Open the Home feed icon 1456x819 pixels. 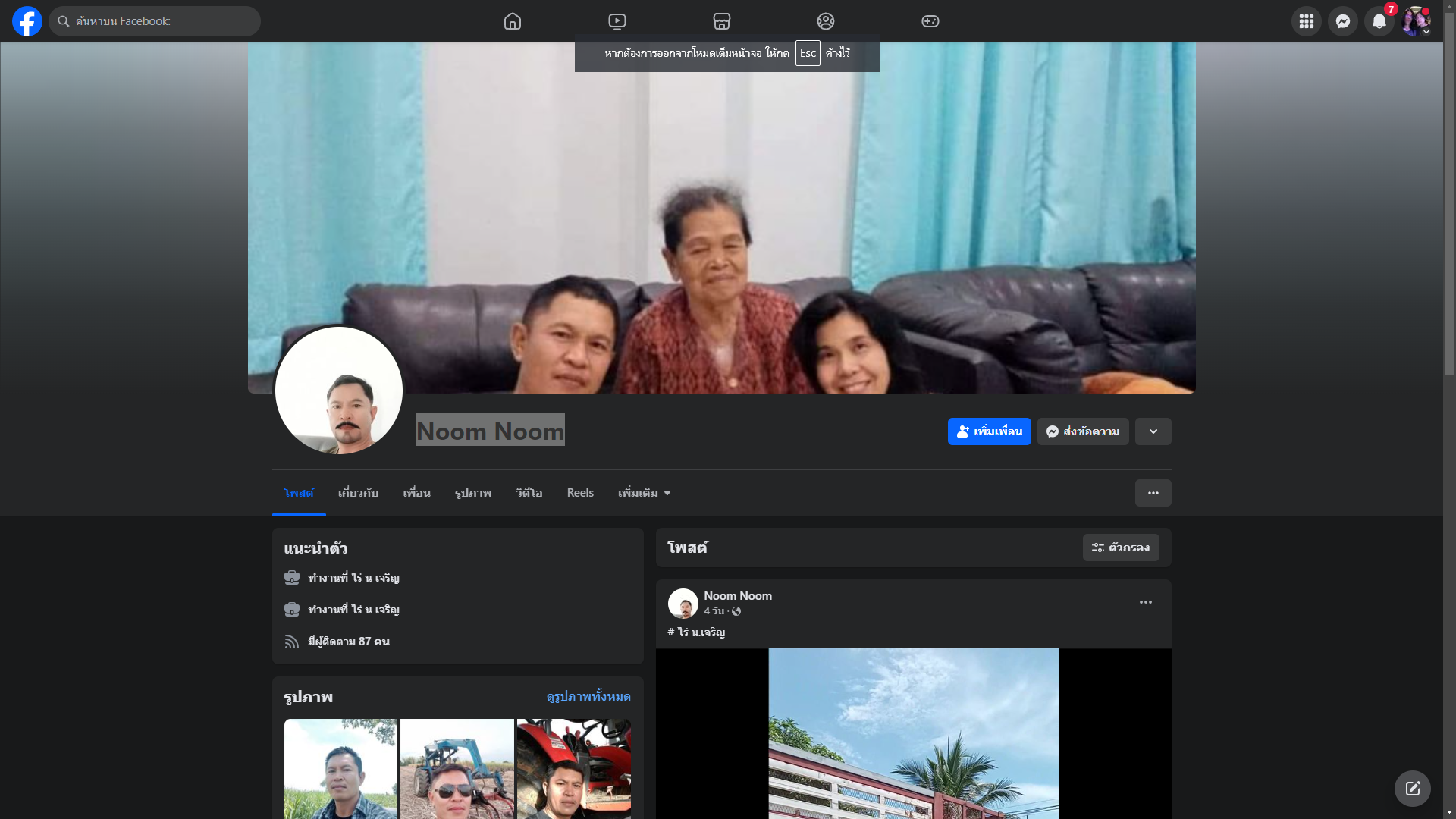tap(513, 21)
